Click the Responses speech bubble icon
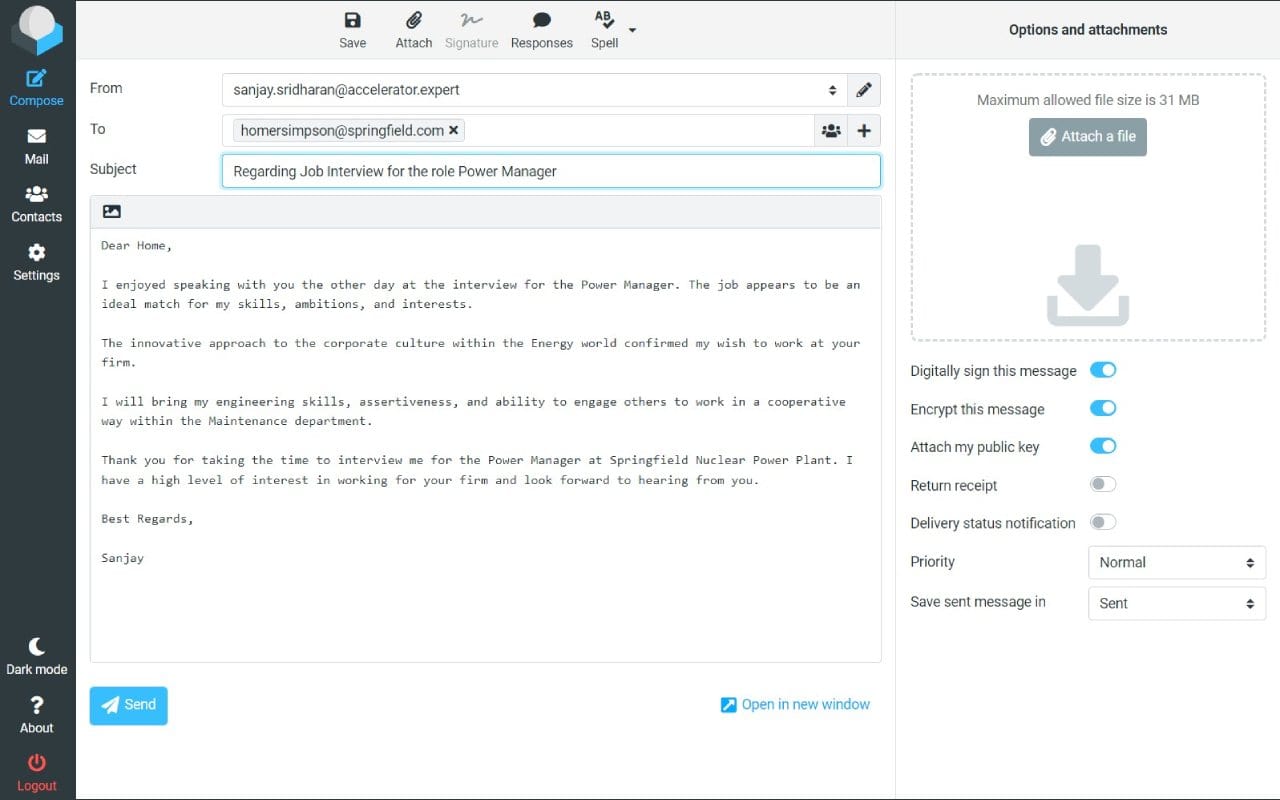The image size is (1280, 800). (x=541, y=28)
